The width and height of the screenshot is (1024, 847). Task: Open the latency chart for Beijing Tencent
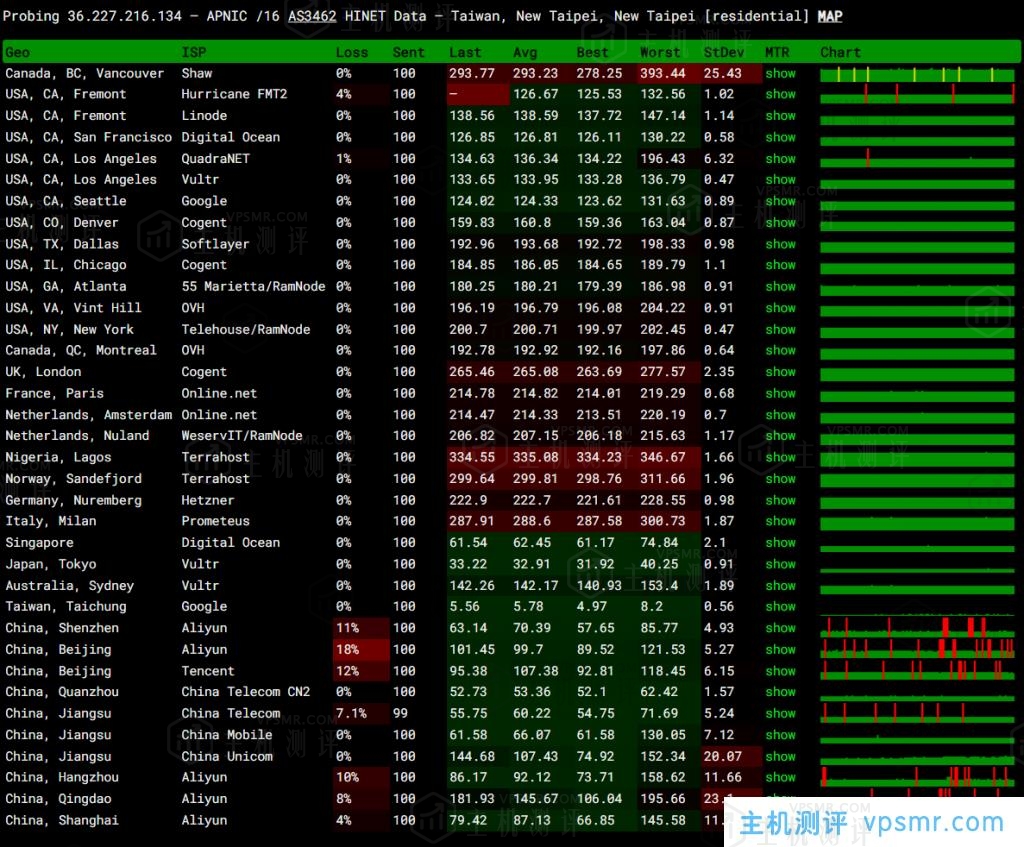pos(917,671)
